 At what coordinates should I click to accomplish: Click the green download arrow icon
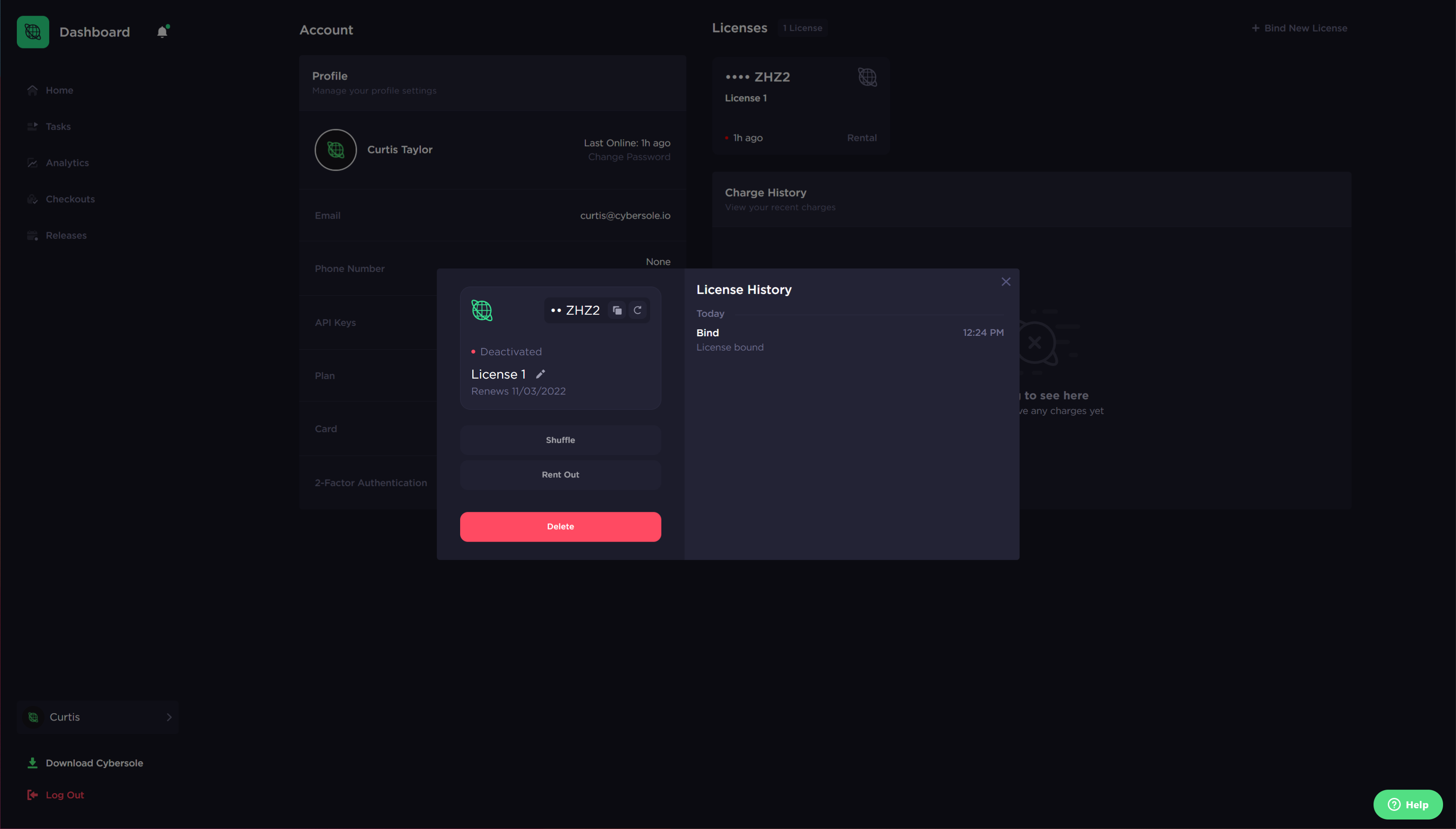(x=32, y=763)
